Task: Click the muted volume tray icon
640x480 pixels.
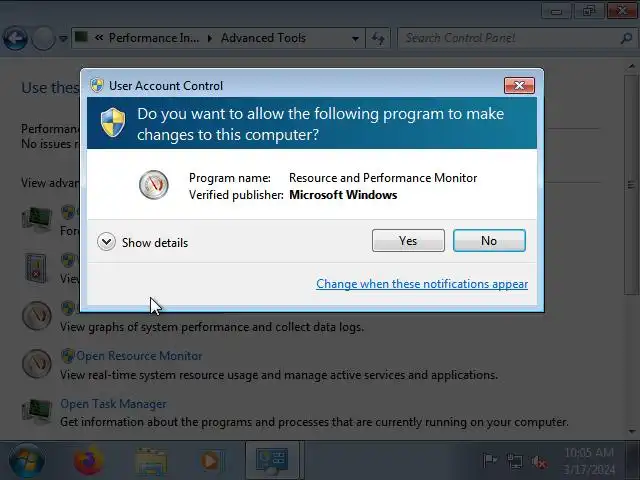Action: coord(539,462)
